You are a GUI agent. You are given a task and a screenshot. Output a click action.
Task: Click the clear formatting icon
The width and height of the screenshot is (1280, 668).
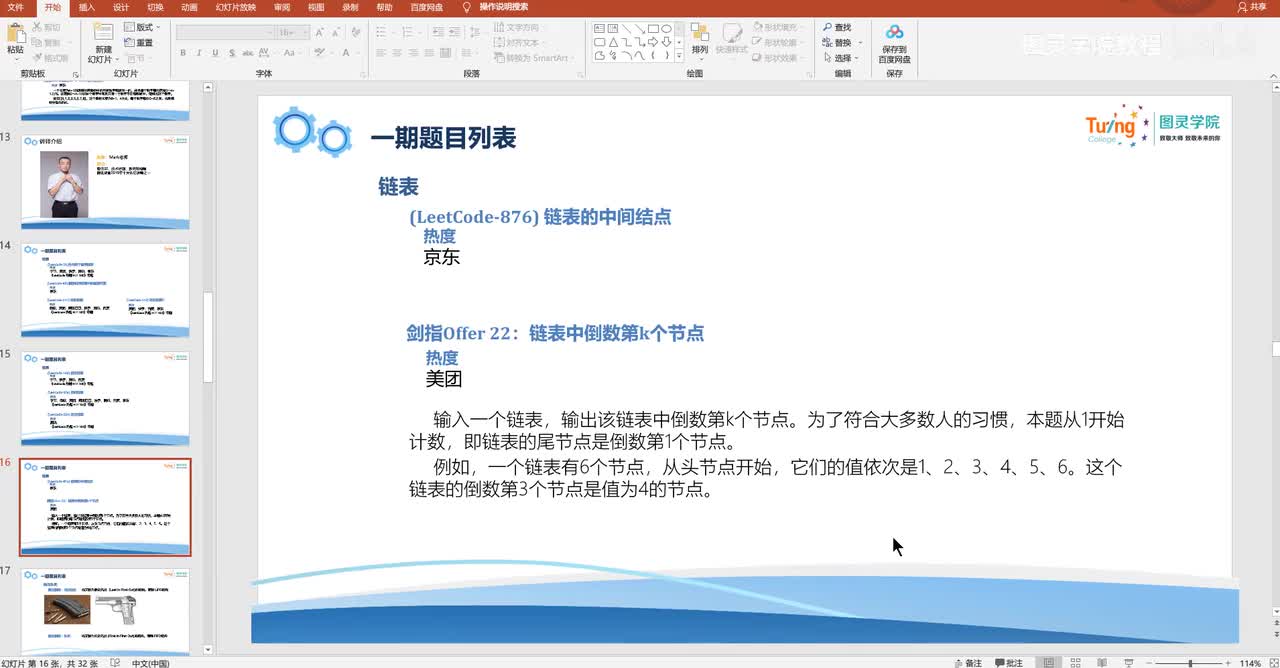[356, 32]
